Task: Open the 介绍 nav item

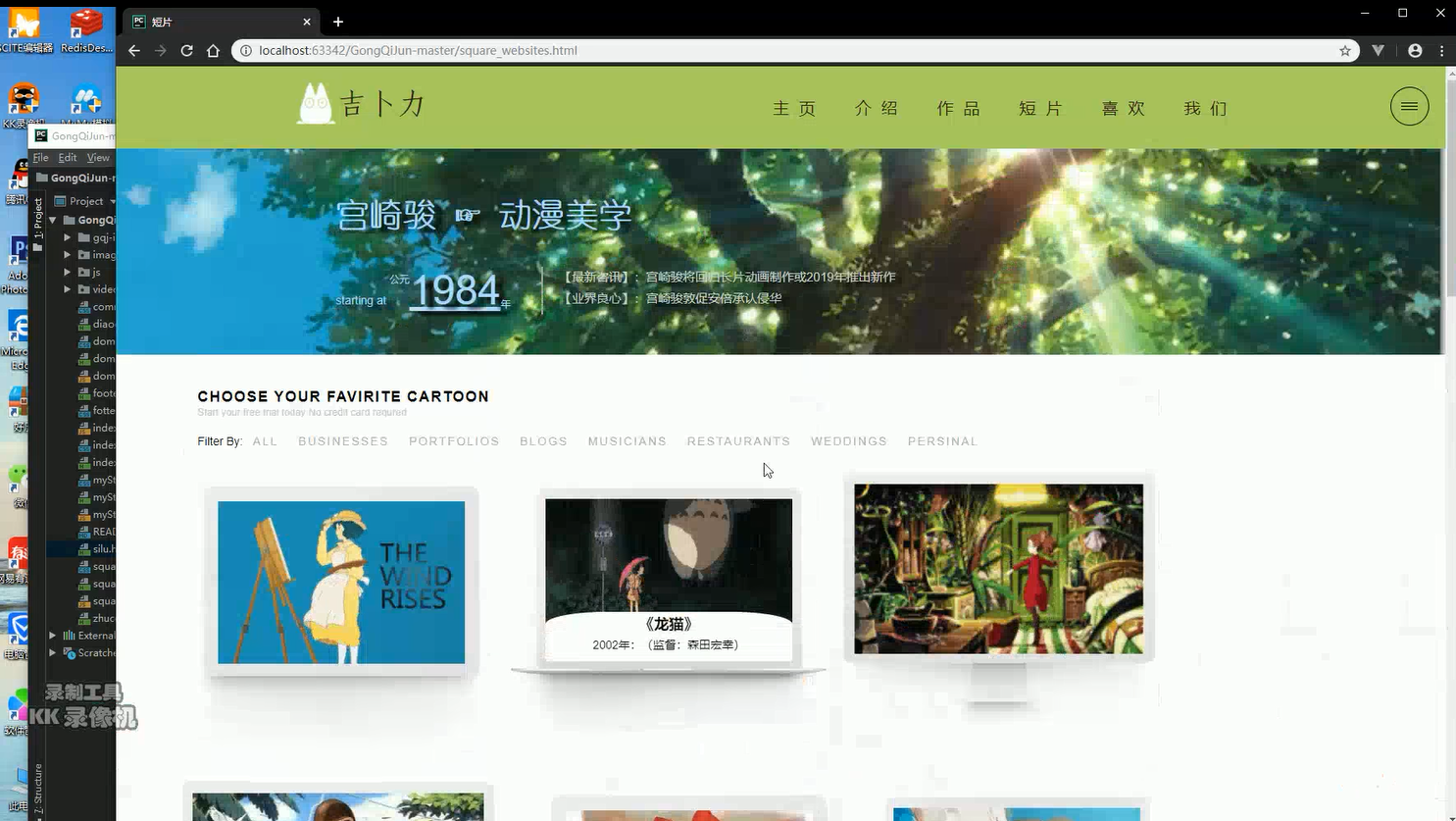Action: pos(877,108)
